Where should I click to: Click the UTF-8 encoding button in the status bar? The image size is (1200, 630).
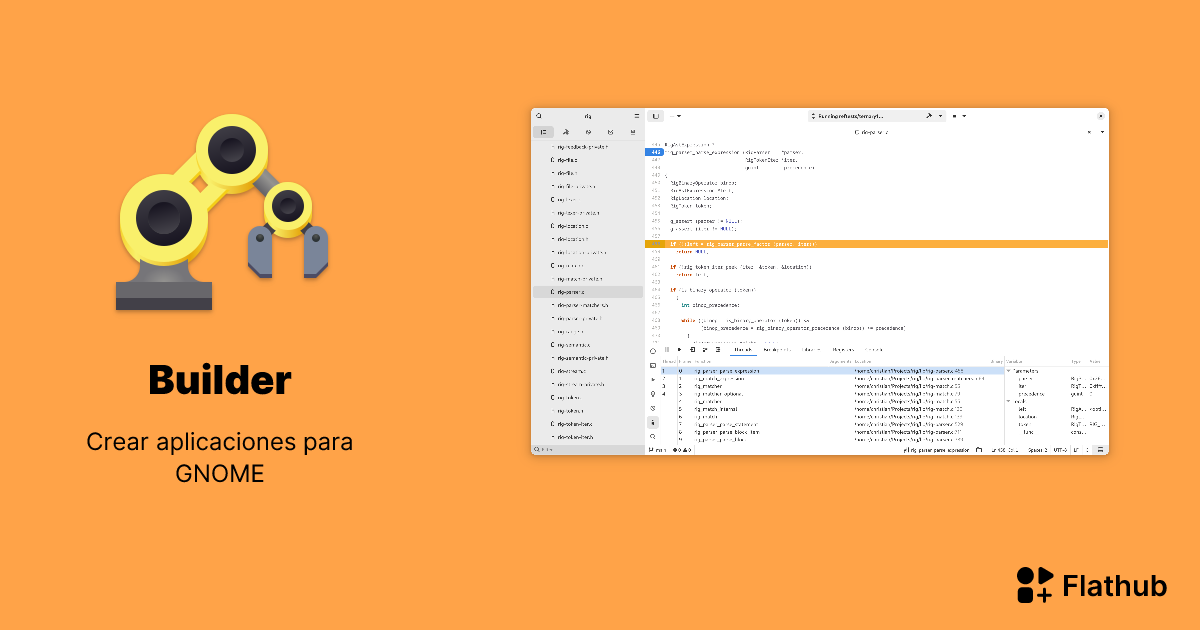coord(1059,448)
